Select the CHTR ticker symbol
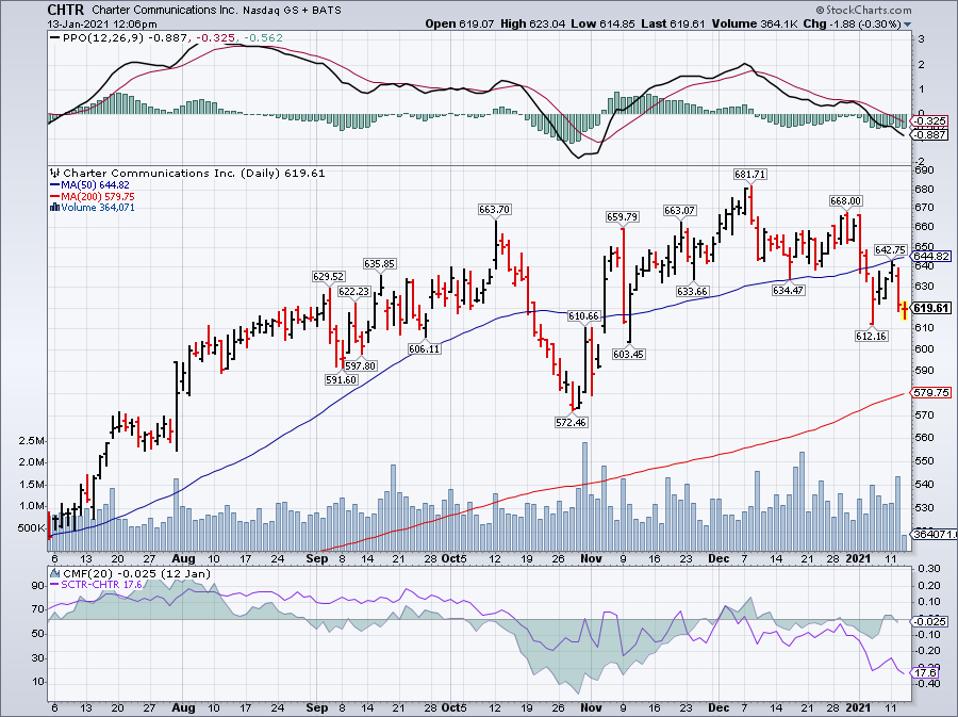Screen dimensions: 958x717 point(67,10)
